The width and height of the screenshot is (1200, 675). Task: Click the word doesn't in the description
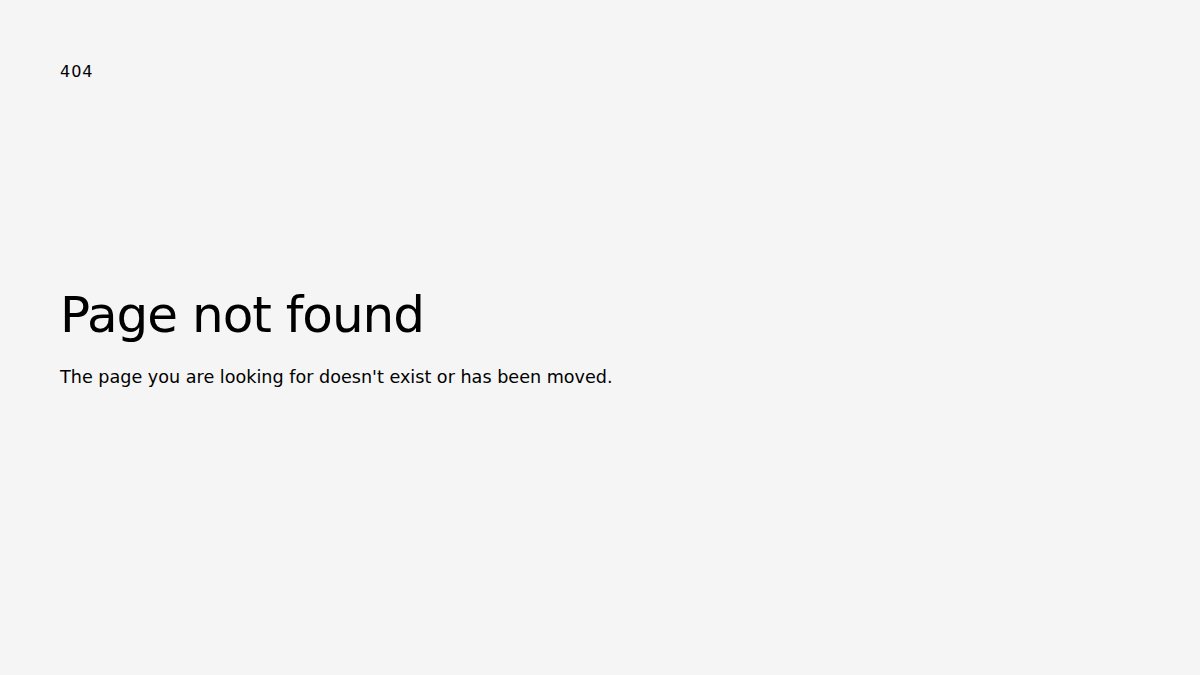coord(351,377)
